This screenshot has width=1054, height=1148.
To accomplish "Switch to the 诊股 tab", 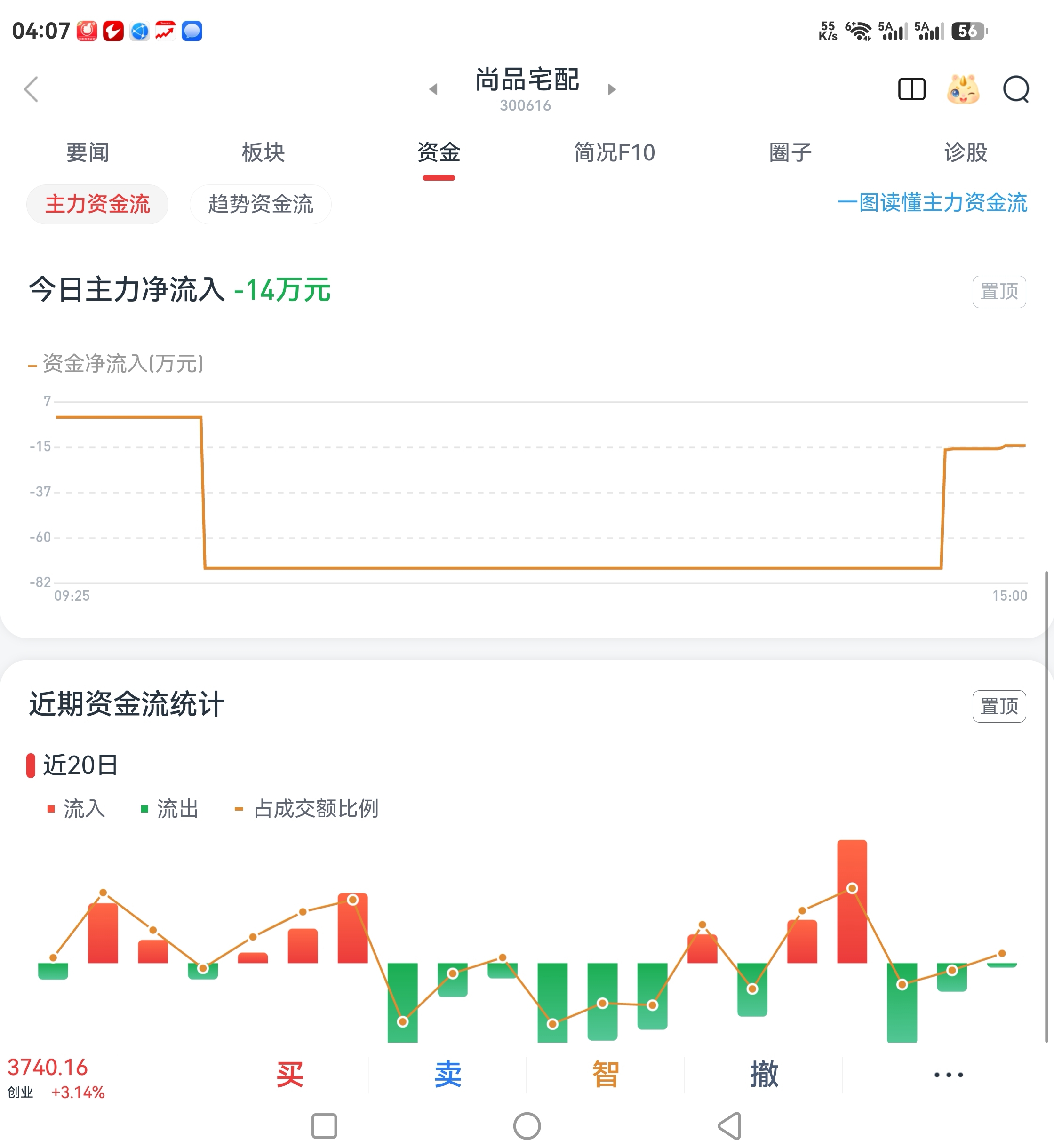I will coord(965,152).
